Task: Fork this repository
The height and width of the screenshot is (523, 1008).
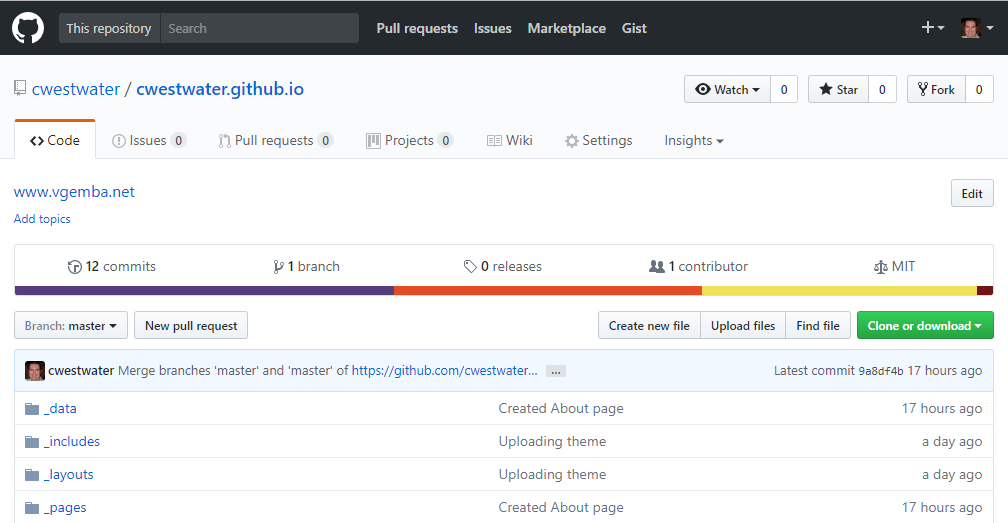Action: coord(936,89)
